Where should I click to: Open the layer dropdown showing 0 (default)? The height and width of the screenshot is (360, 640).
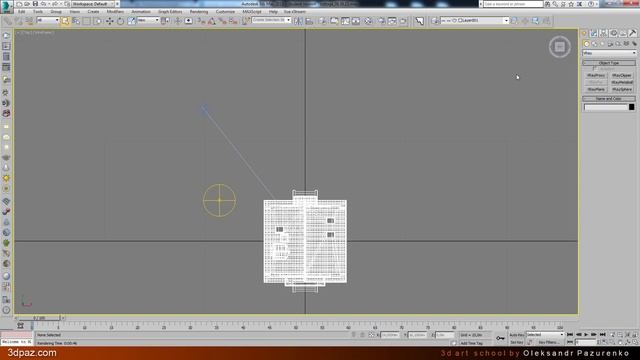pos(474,20)
